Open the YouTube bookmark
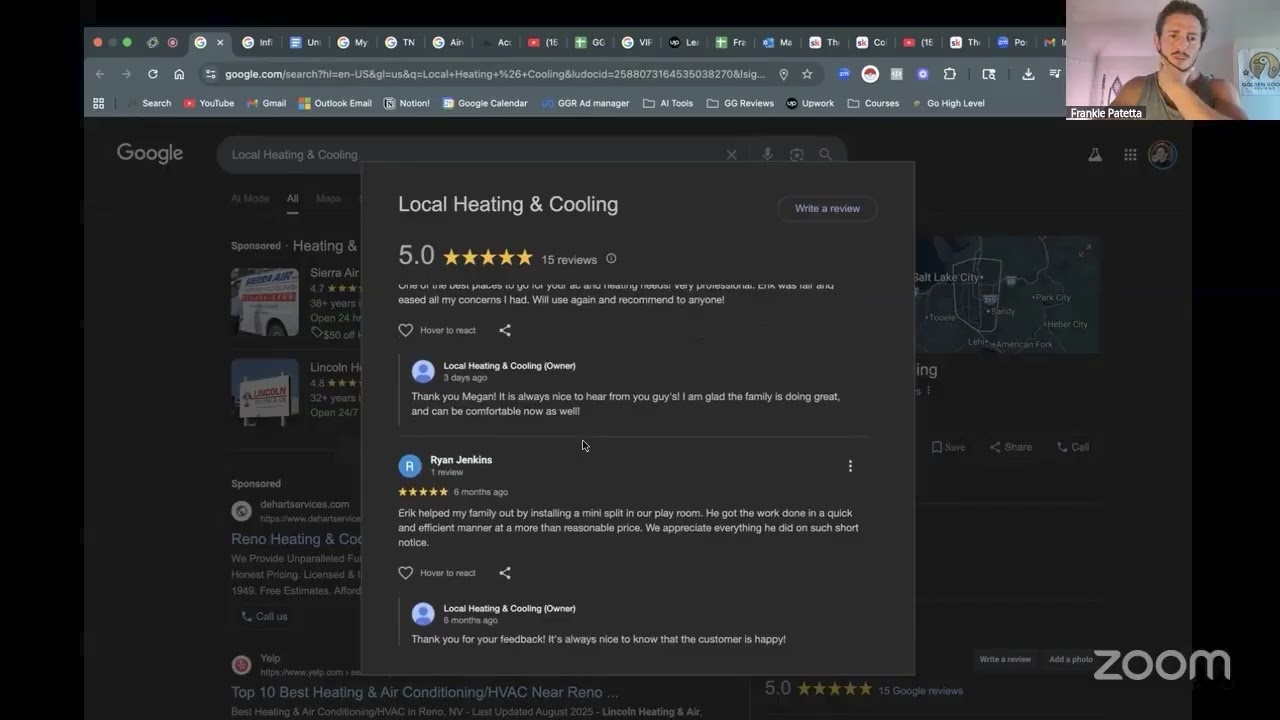 tap(209, 103)
